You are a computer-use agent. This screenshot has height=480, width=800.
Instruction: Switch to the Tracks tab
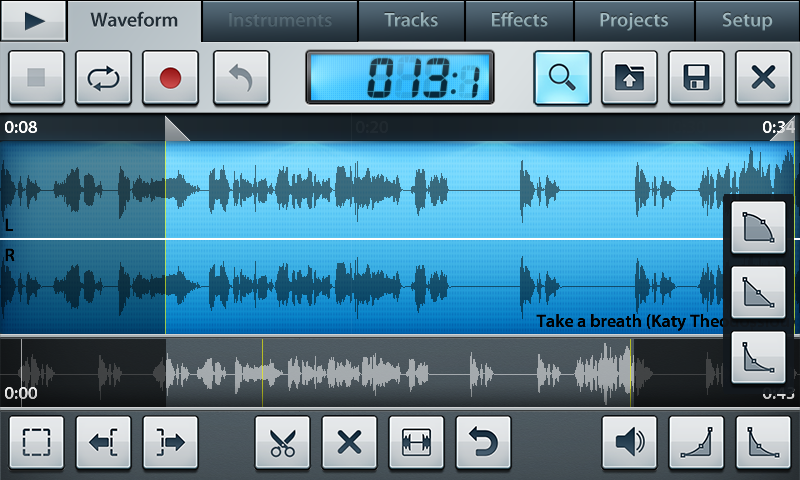point(411,20)
